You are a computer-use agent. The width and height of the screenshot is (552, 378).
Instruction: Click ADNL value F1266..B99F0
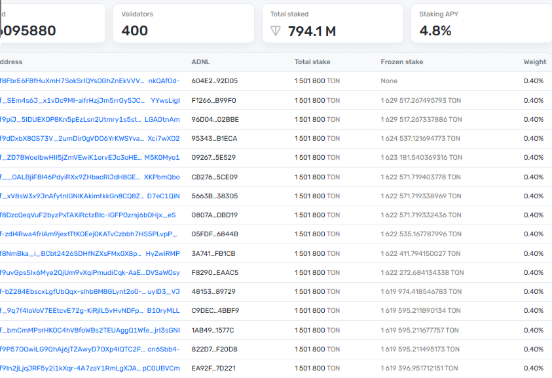click(214, 100)
